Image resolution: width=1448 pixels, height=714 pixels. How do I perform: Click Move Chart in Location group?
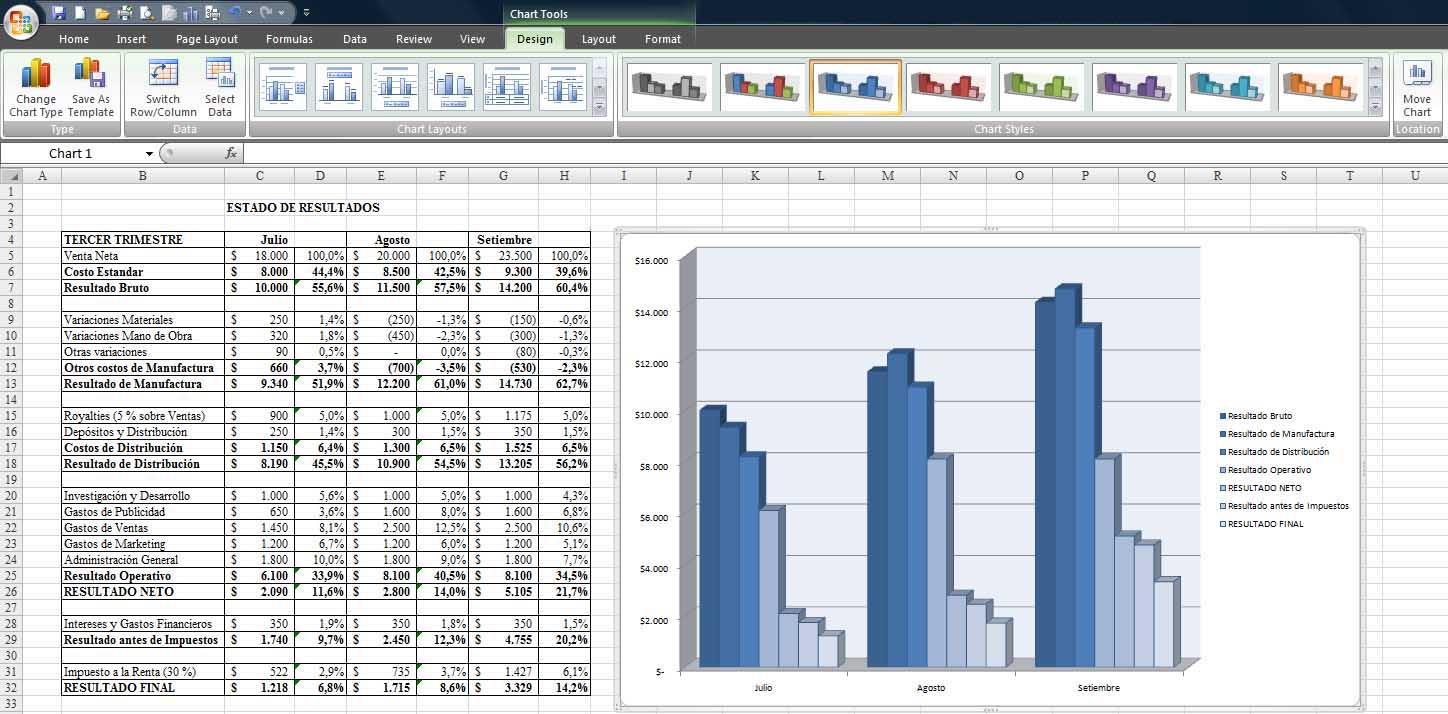(1416, 88)
